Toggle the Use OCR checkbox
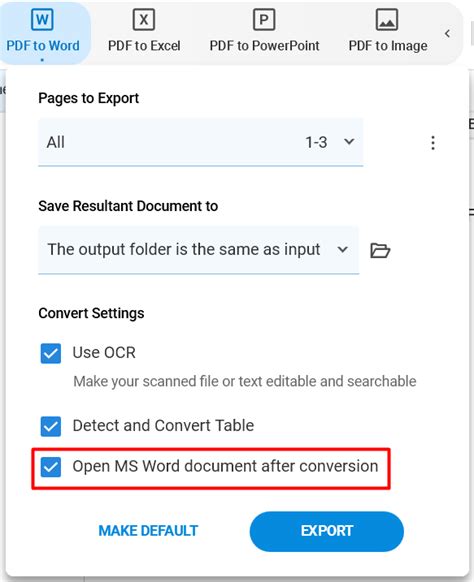 51,353
